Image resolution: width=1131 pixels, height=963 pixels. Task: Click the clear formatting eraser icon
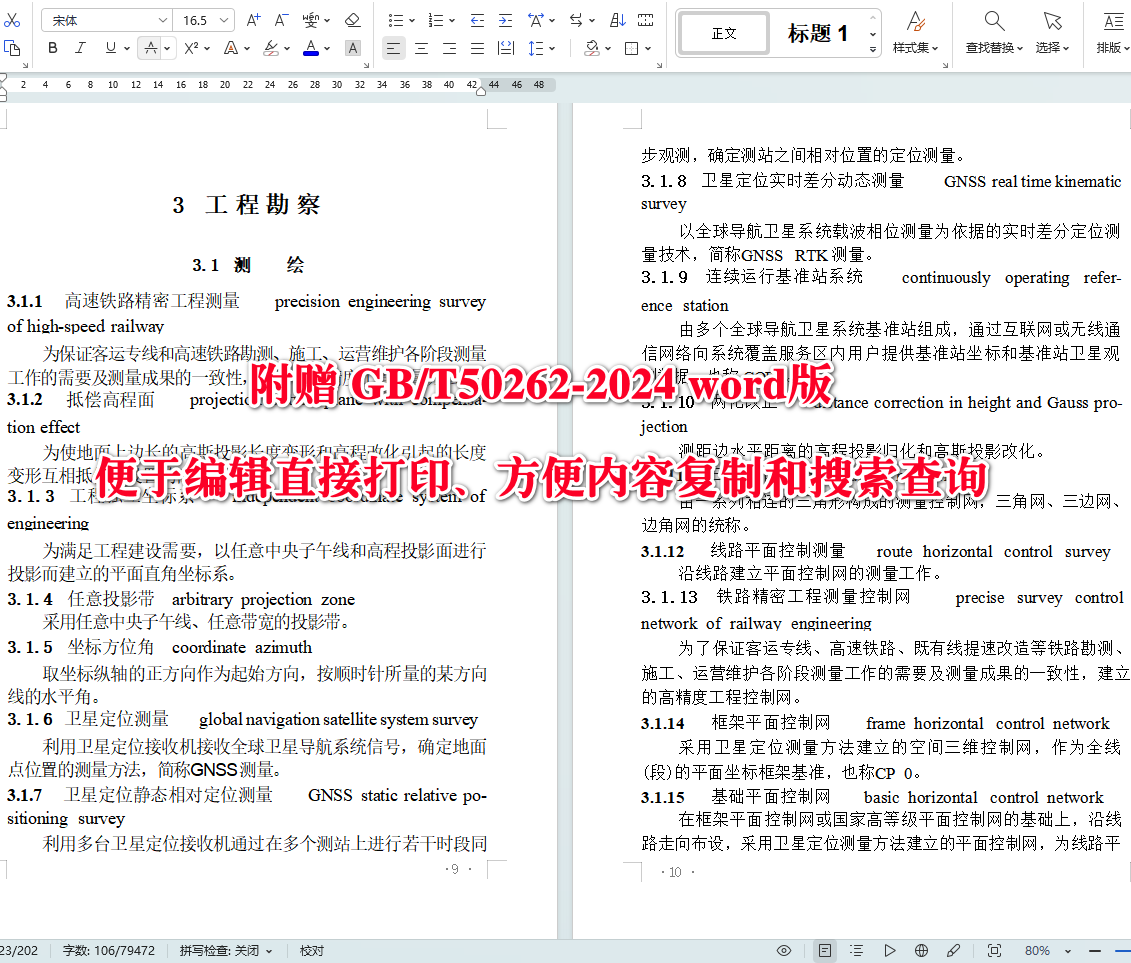coord(352,18)
